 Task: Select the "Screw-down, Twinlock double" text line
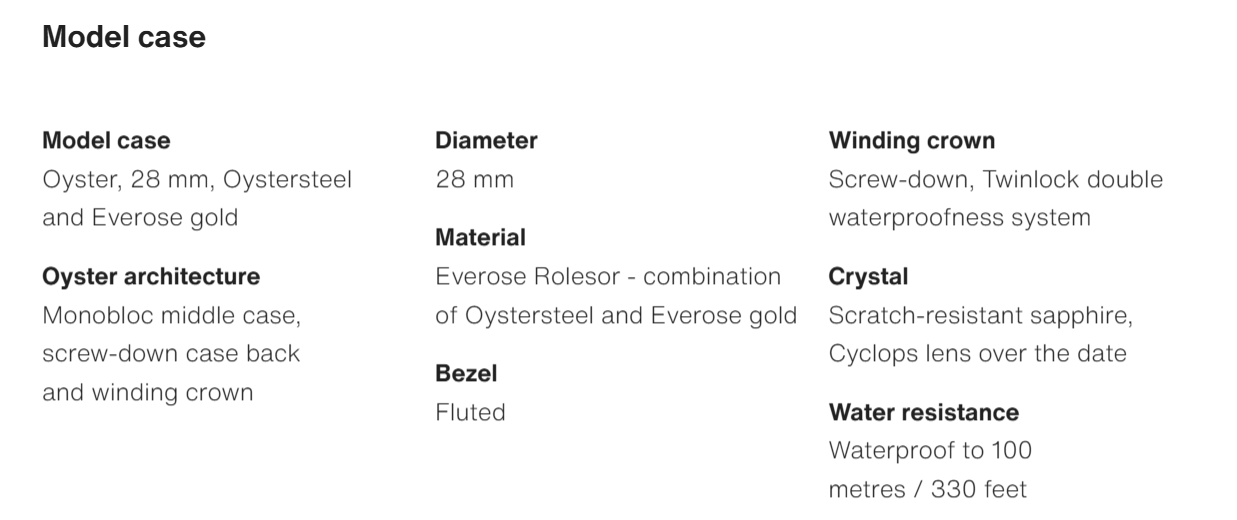(996, 180)
